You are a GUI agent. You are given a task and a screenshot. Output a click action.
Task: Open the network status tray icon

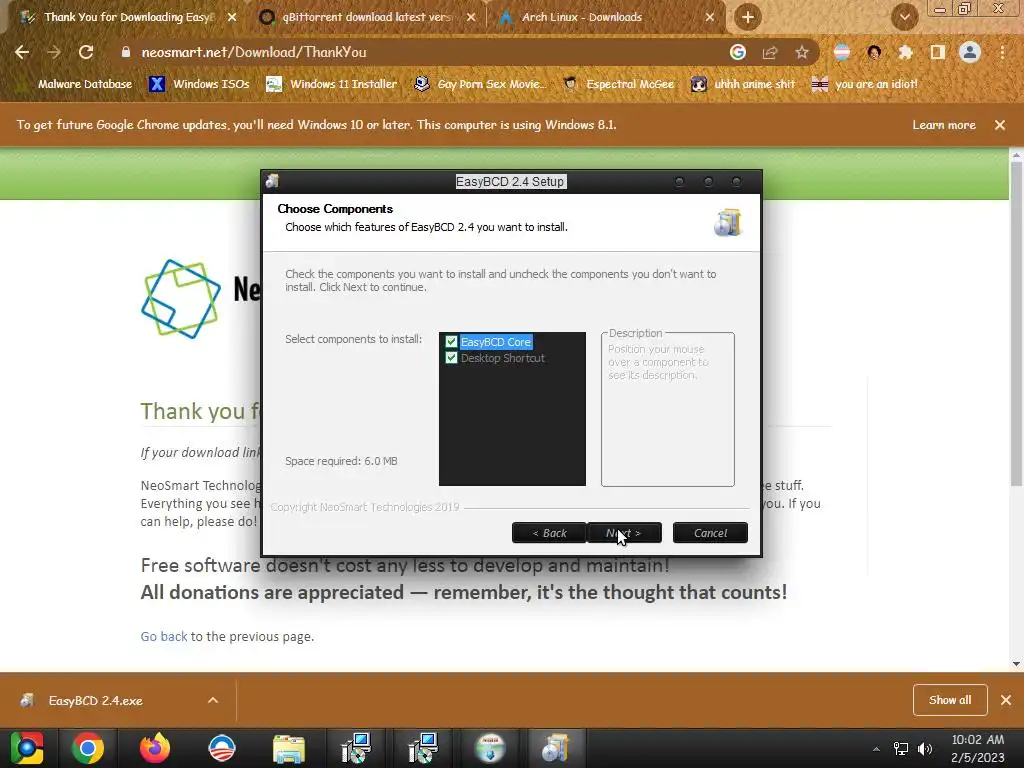point(901,749)
